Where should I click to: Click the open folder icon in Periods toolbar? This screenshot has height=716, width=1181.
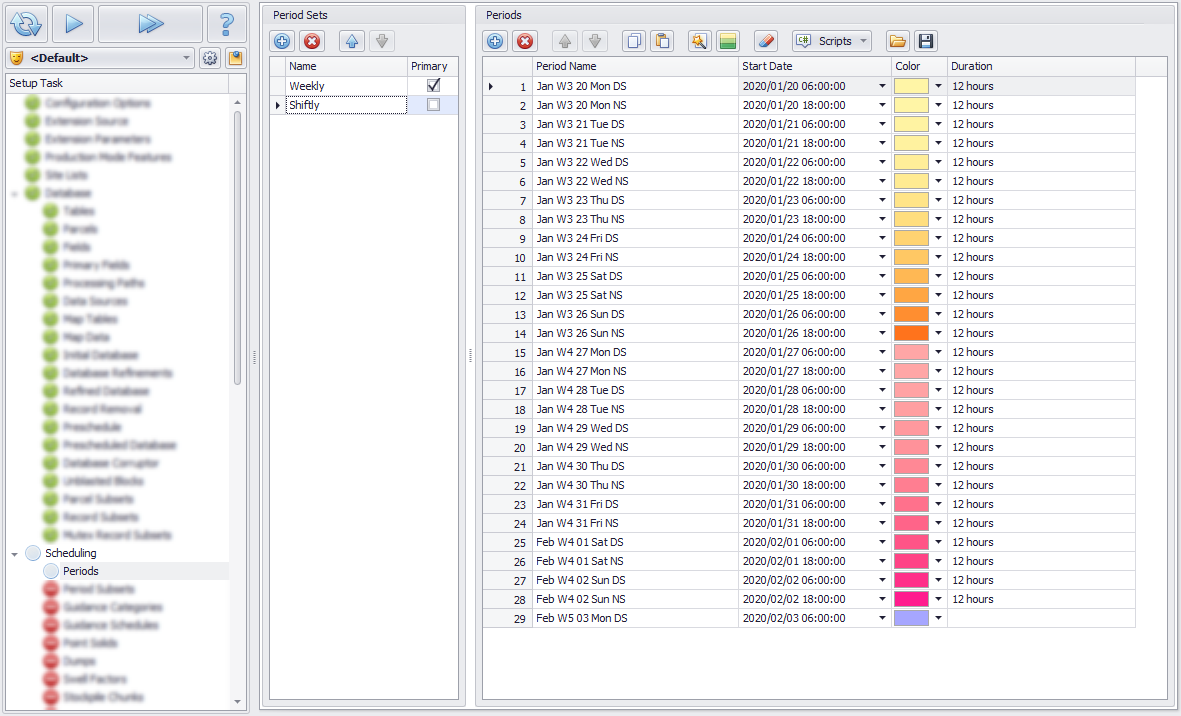point(897,41)
